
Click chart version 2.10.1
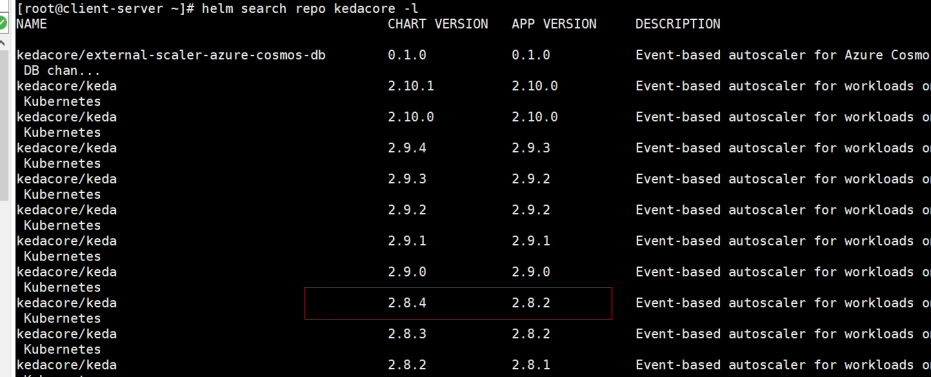[411, 86]
